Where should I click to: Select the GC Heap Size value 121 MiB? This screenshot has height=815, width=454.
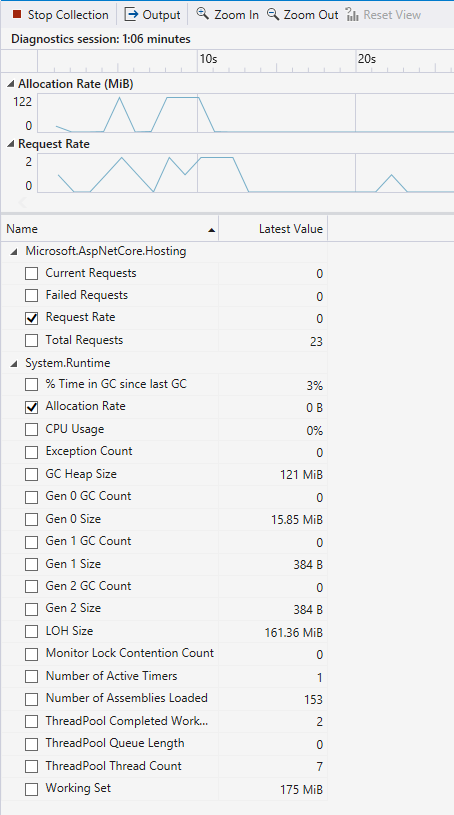click(301, 475)
